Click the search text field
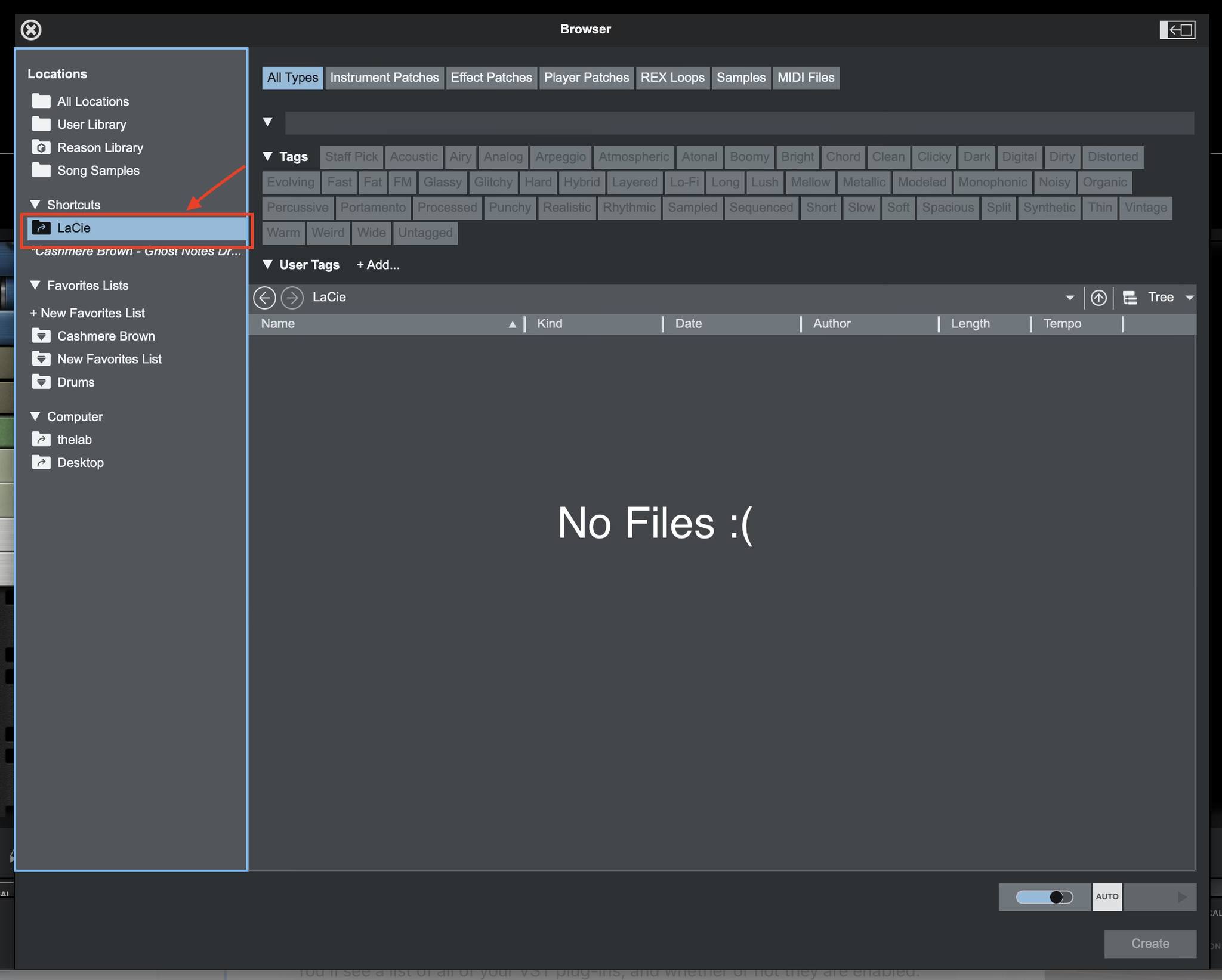The height and width of the screenshot is (980, 1222). (x=739, y=123)
